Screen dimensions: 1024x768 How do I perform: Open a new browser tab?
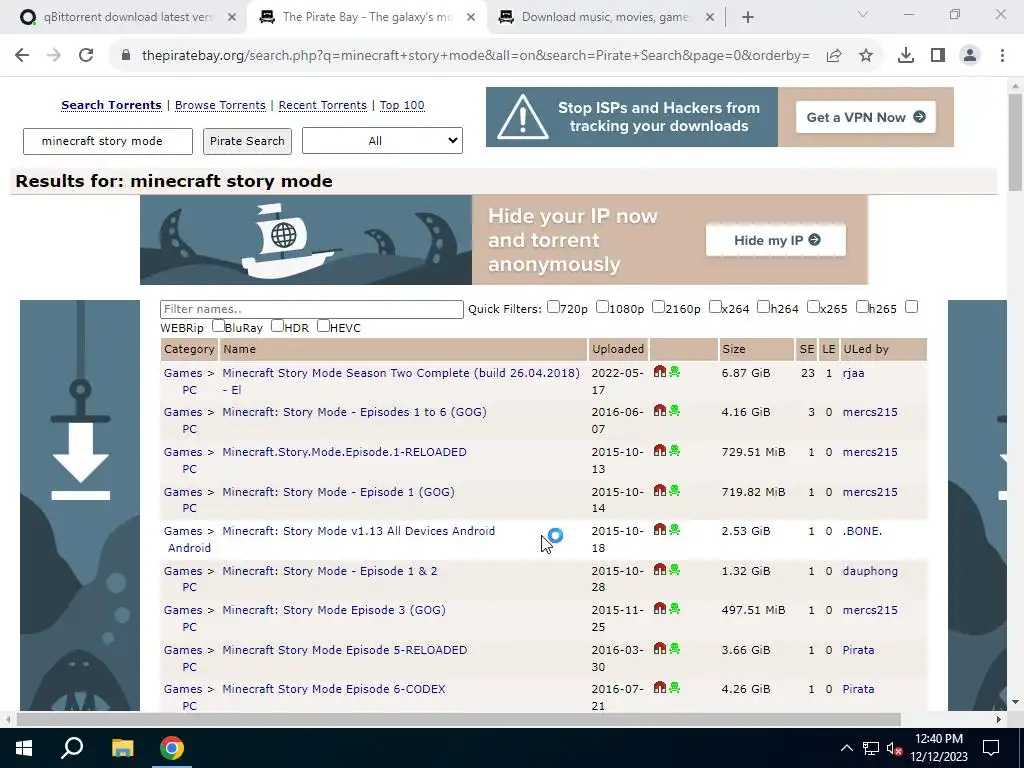tap(748, 18)
